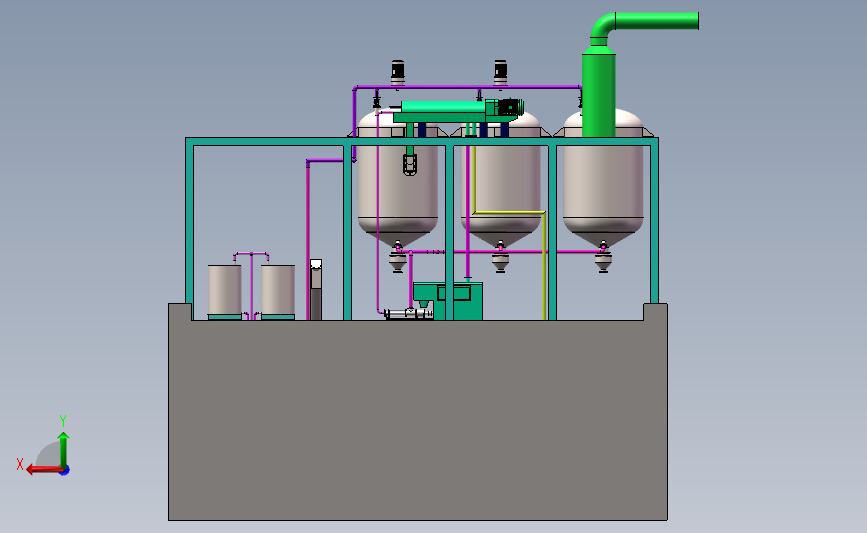Select the yellow pipe running down to base
867x533 pixels.
(x=544, y=265)
